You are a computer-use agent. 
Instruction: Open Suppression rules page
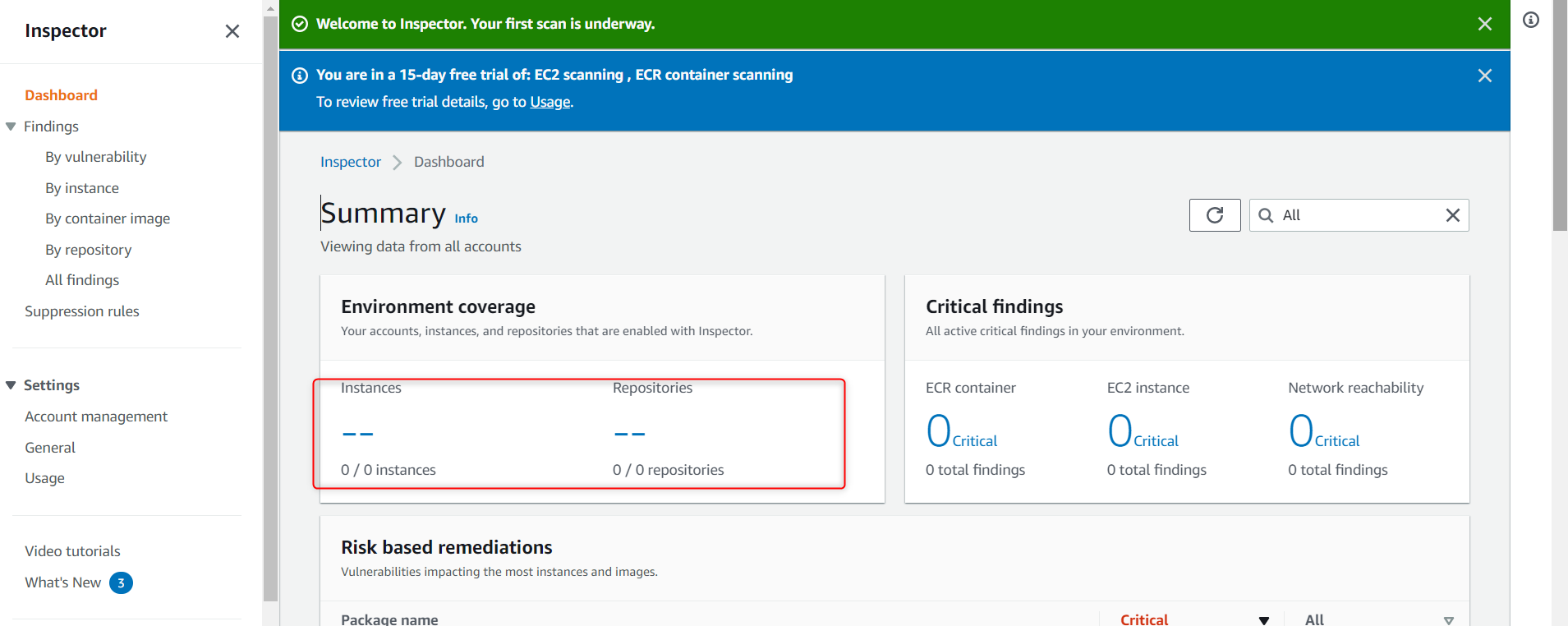[82, 311]
